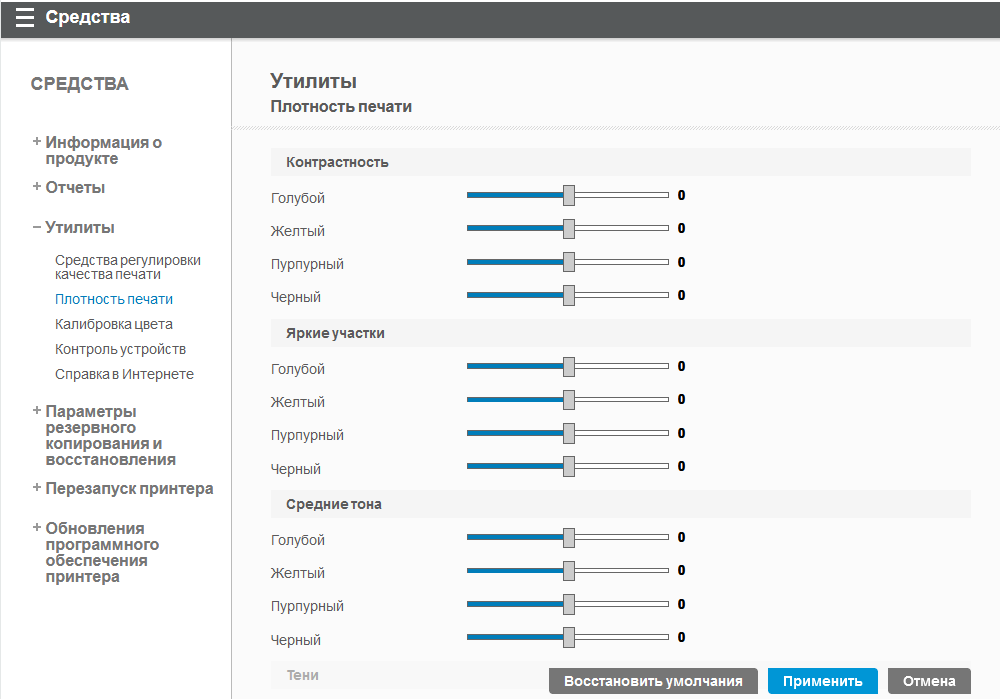Click the Средние тона Черный slider handle

coord(569,637)
